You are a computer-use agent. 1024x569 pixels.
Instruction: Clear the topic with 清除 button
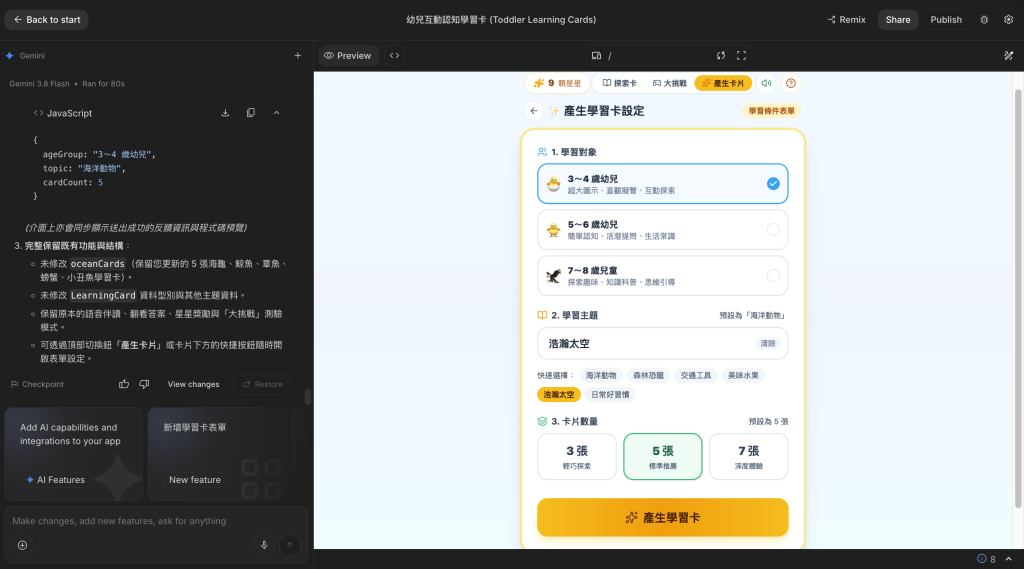pyautogui.click(x=768, y=344)
